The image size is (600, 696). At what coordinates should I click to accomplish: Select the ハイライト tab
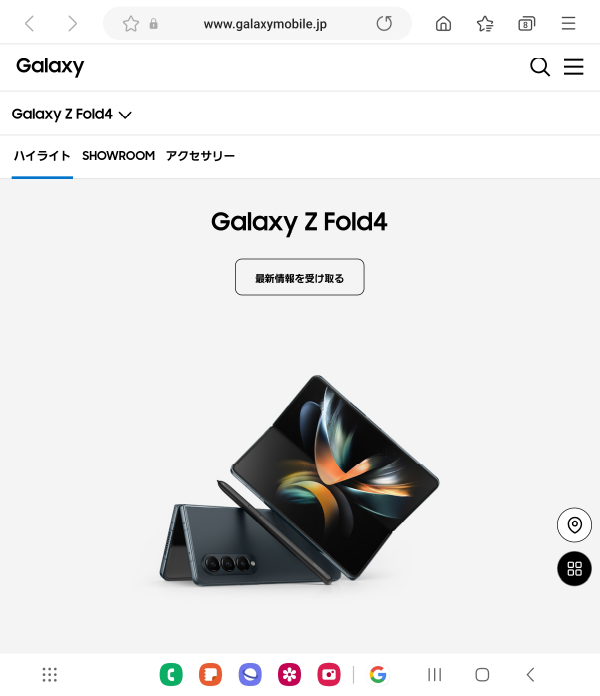42,156
